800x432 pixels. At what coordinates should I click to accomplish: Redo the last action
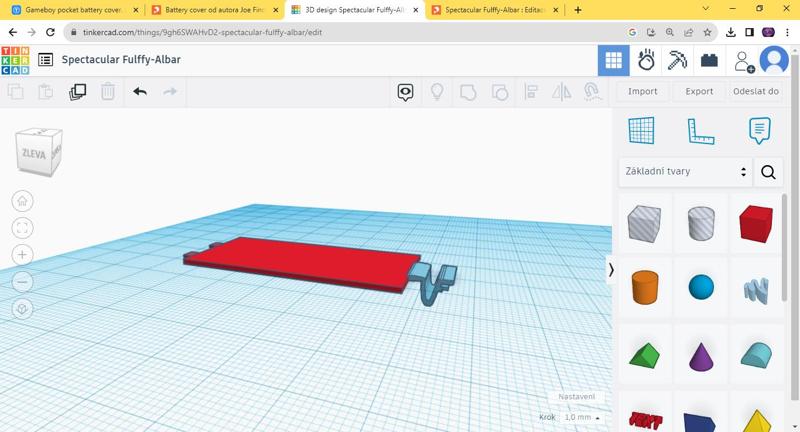pos(170,91)
